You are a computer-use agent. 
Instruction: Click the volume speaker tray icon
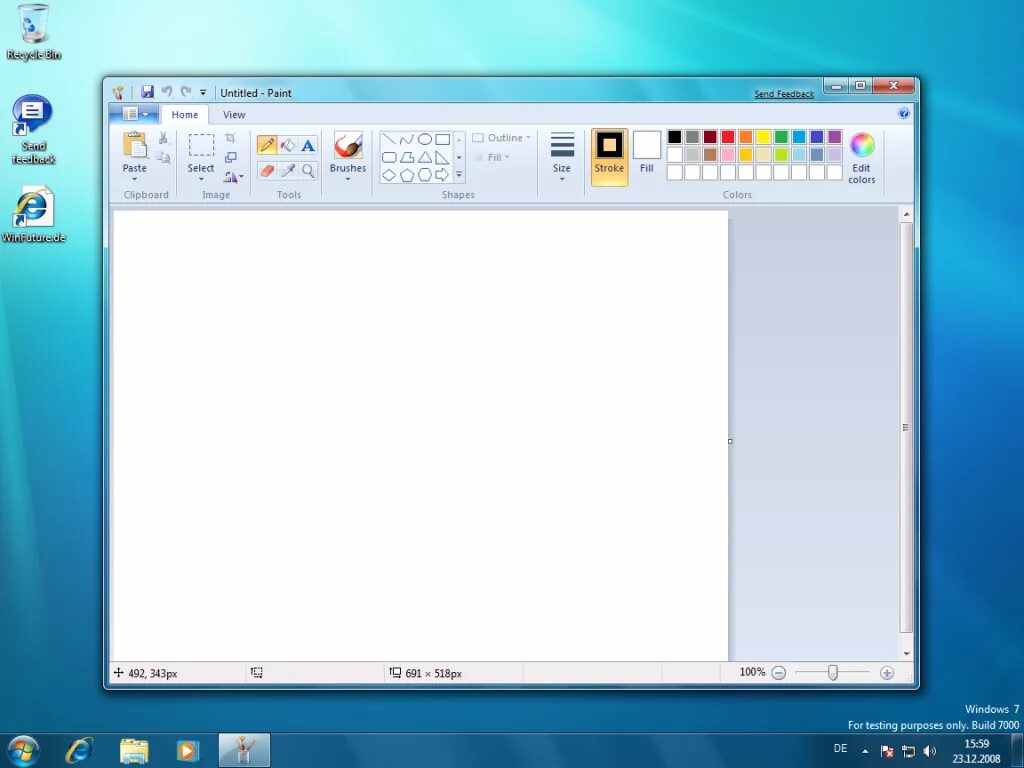pos(930,751)
